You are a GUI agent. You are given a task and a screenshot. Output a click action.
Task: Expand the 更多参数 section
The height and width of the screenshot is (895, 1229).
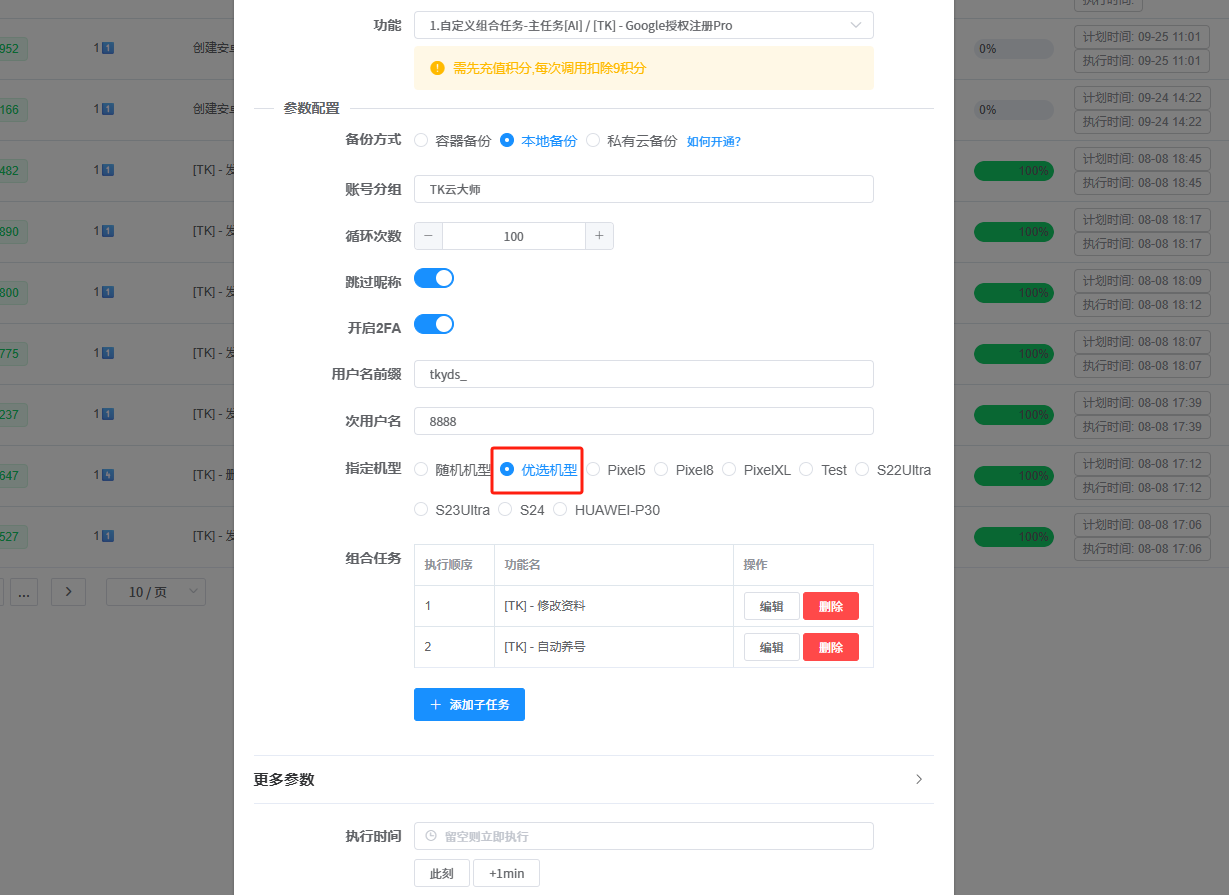click(x=285, y=778)
